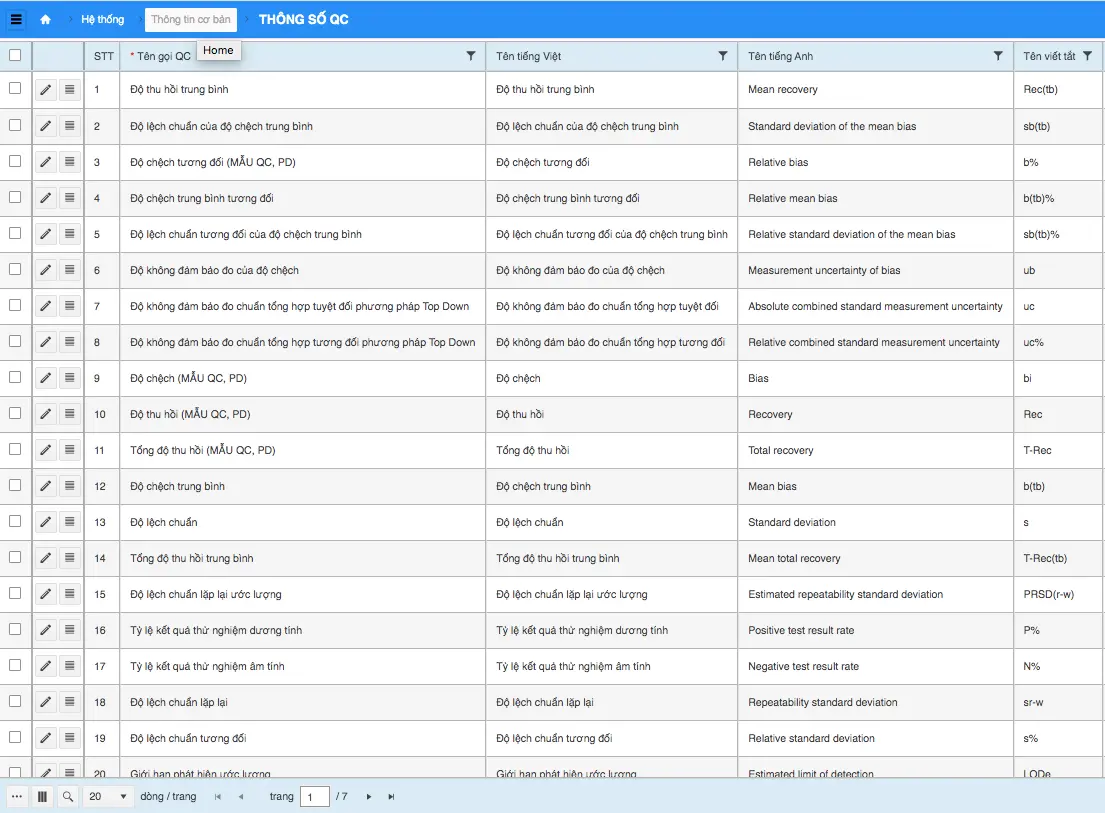Open list icon for row 6
Image resolution: width=1105 pixels, height=813 pixels.
(70, 270)
